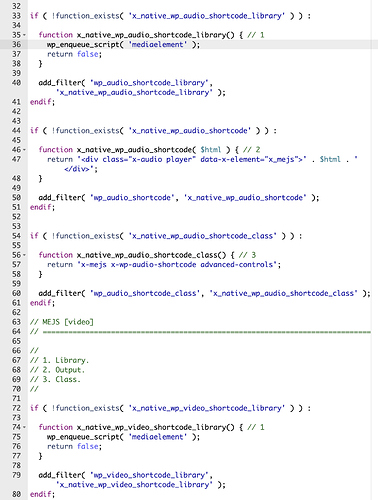Click endif; on line 51
Screen dimensions: 378x500
42,207
